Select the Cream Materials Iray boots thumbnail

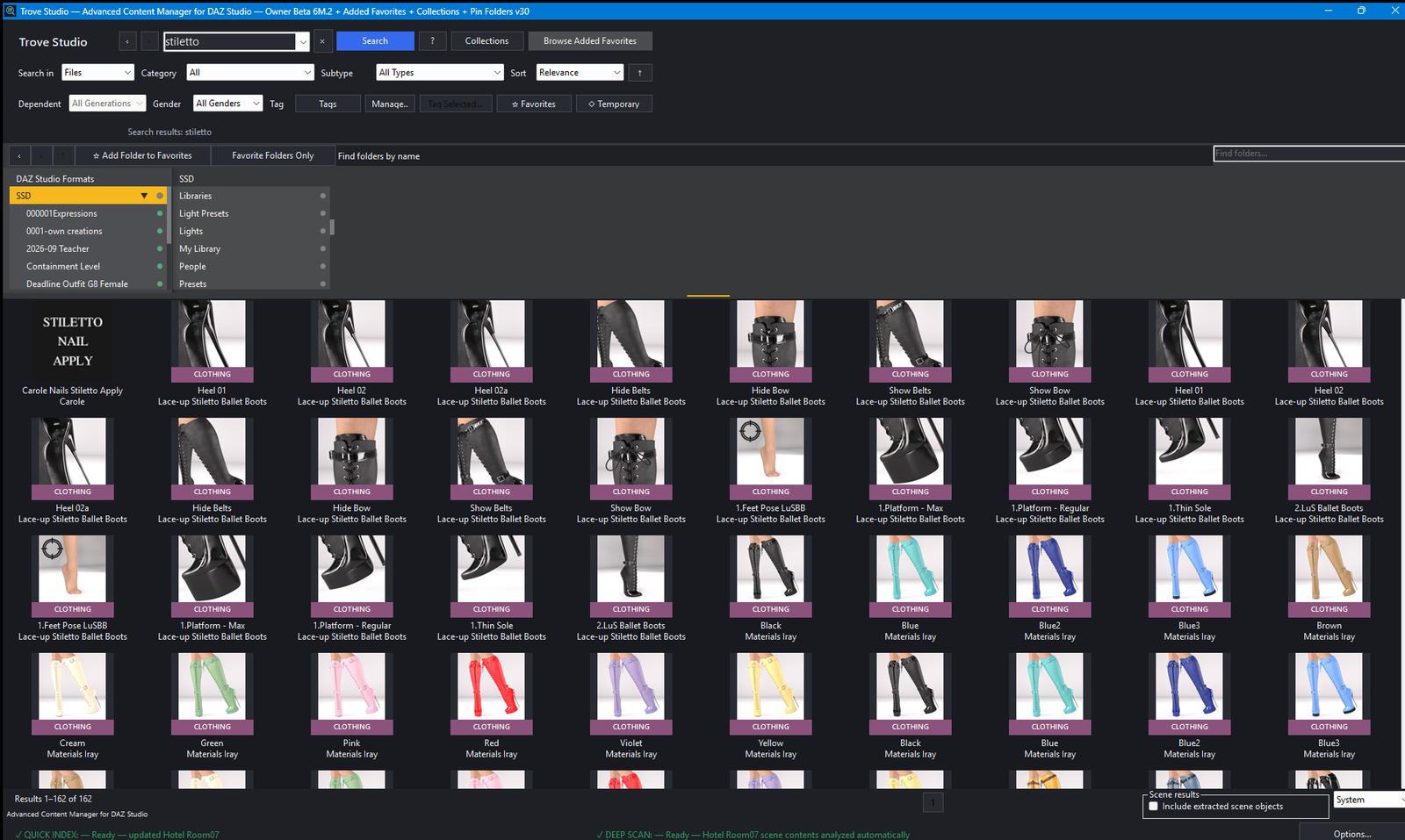point(72,693)
